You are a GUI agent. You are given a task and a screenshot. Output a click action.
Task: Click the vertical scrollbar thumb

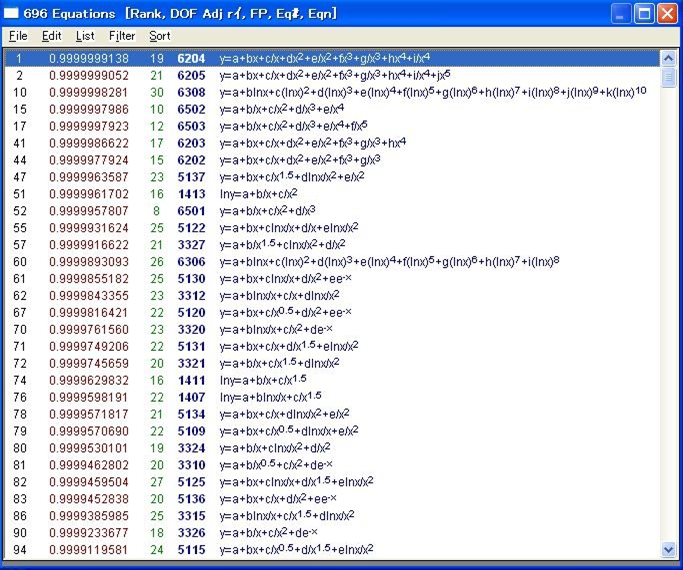point(668,77)
